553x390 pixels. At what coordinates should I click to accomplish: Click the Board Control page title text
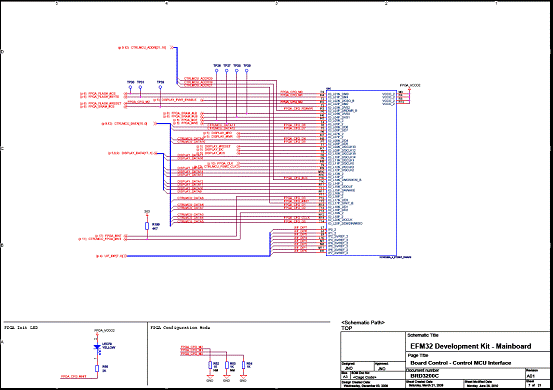461,363
